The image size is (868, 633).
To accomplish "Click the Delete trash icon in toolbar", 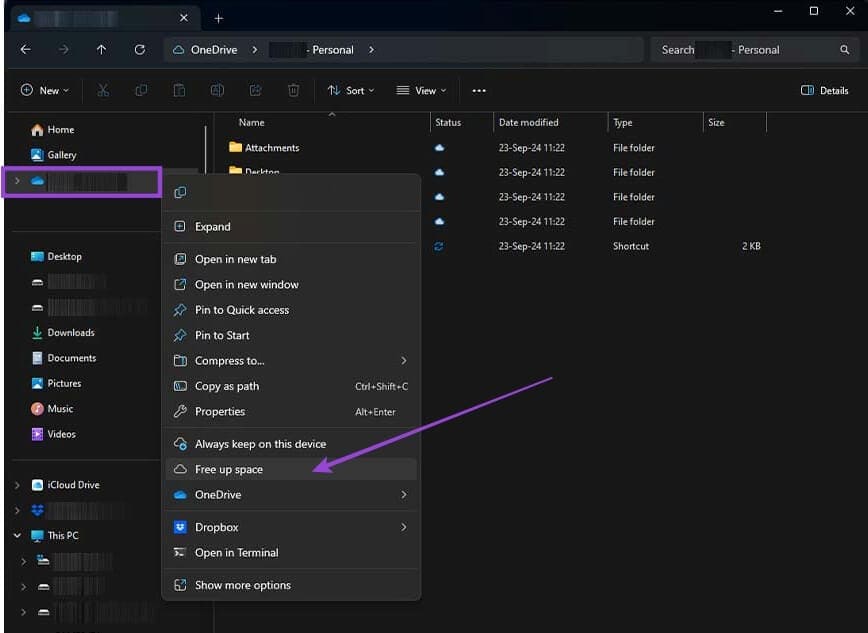I will point(293,90).
